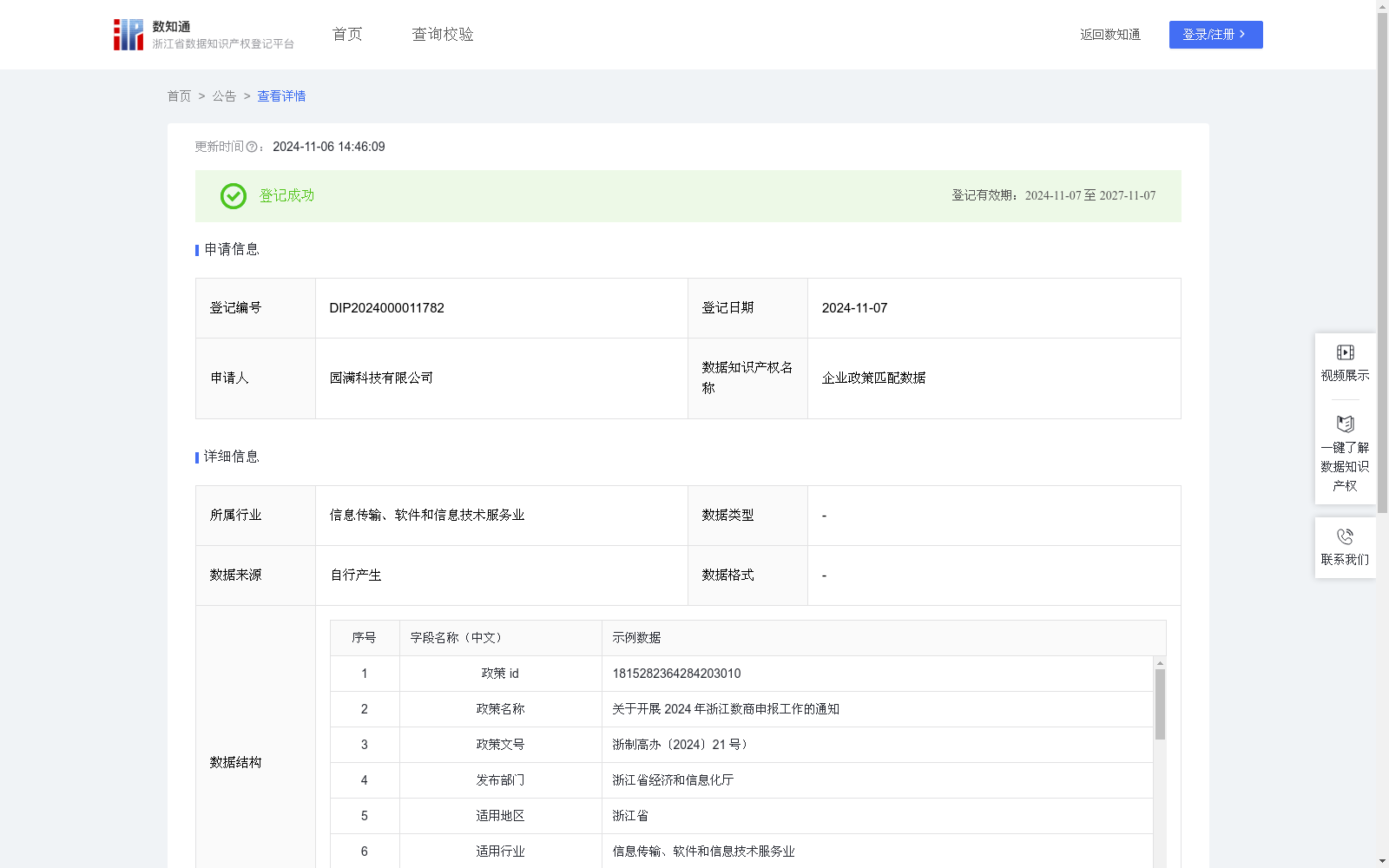Click the update time 2024-11-06 14:46:09
The image size is (1389, 868).
point(329,148)
